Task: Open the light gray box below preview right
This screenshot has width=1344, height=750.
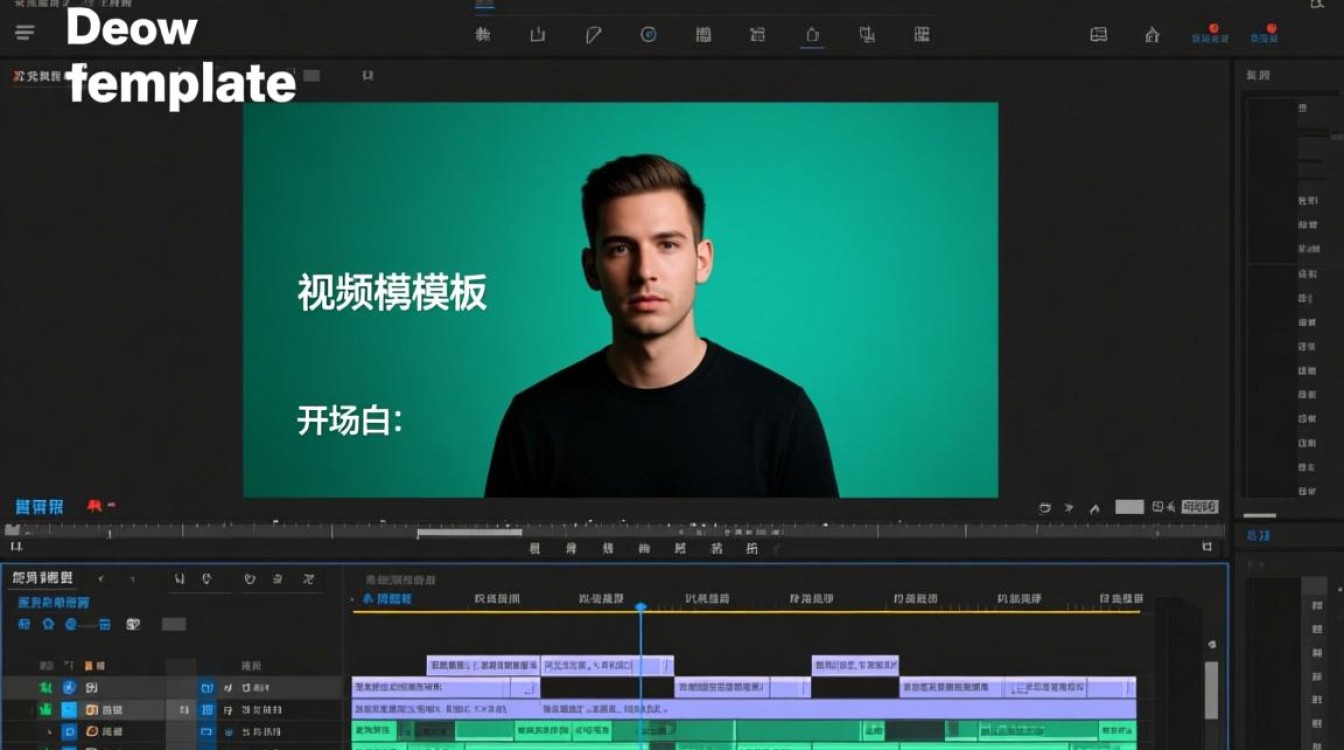Action: [1129, 507]
